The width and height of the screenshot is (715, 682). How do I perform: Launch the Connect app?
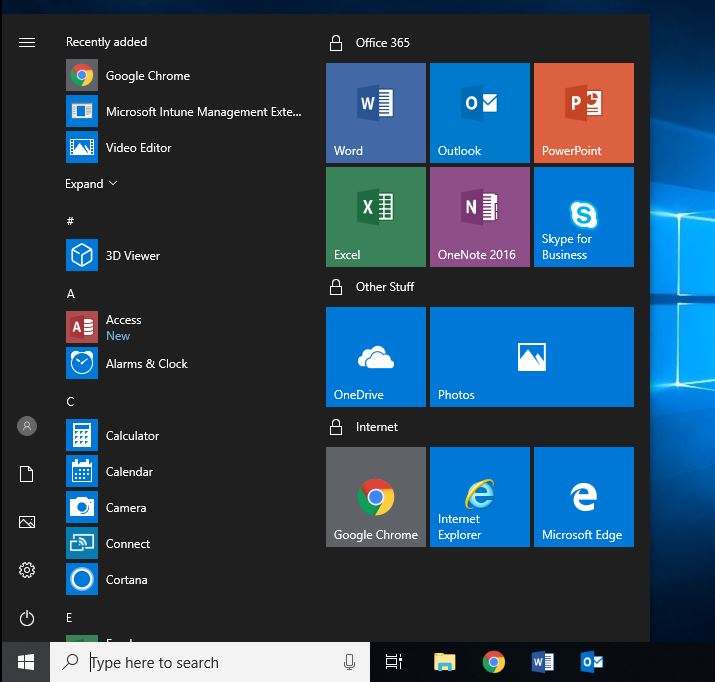185,543
